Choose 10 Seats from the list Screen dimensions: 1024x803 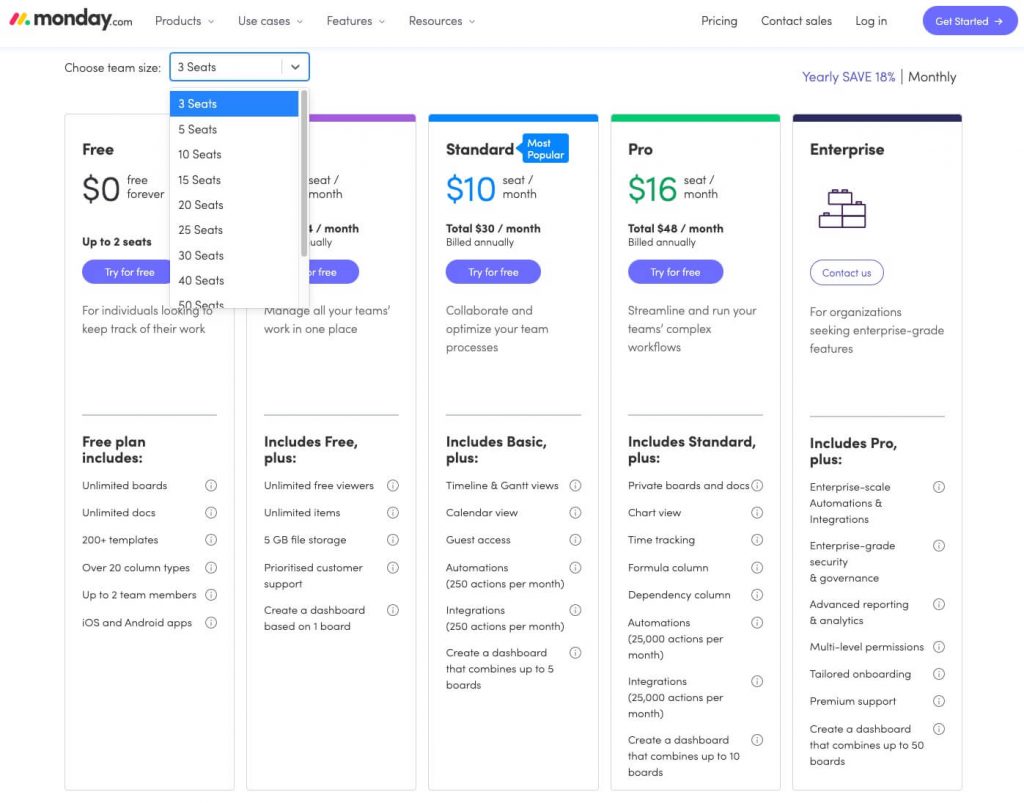pos(234,154)
